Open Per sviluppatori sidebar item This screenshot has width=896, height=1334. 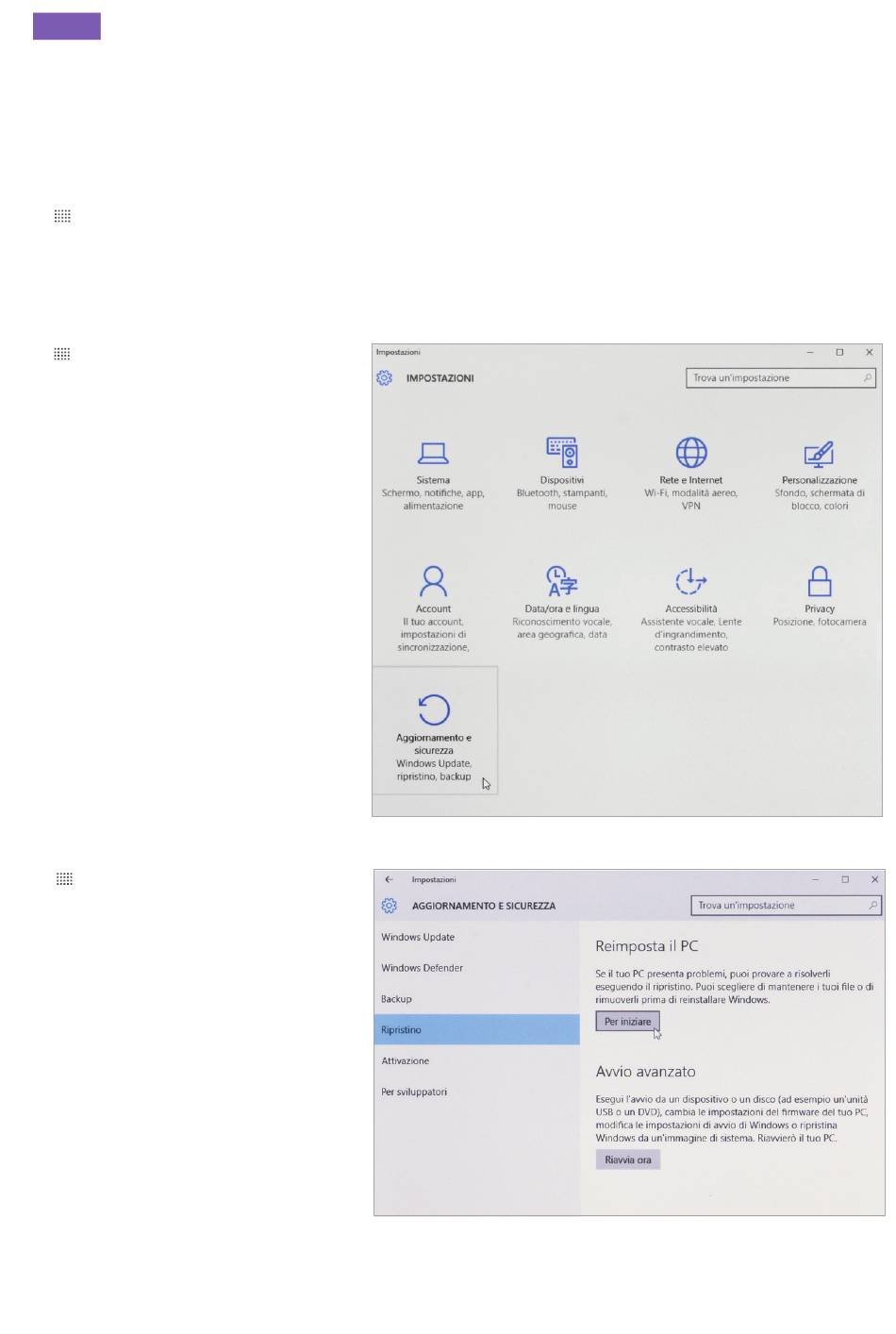(414, 1092)
